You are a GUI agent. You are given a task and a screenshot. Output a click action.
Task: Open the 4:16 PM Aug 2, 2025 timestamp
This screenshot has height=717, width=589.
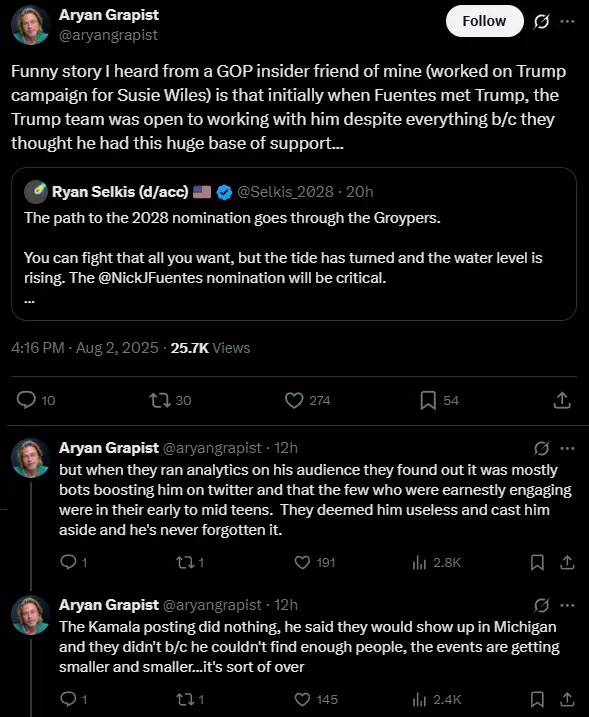coord(85,348)
